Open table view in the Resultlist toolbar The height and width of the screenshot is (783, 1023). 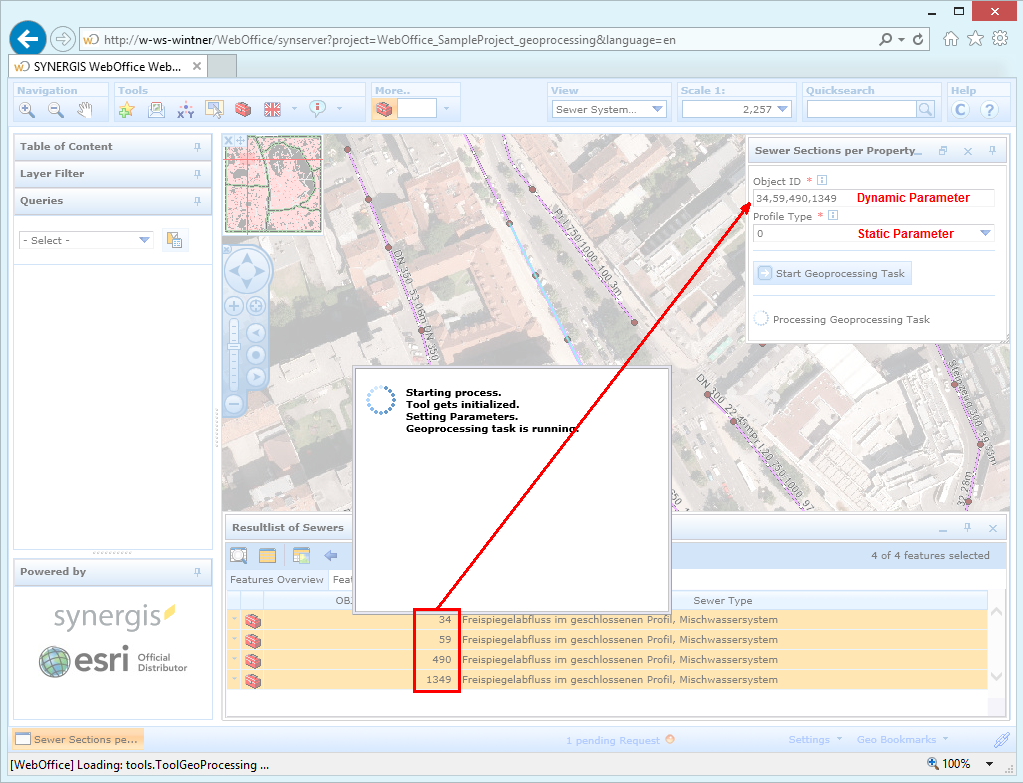pos(265,554)
